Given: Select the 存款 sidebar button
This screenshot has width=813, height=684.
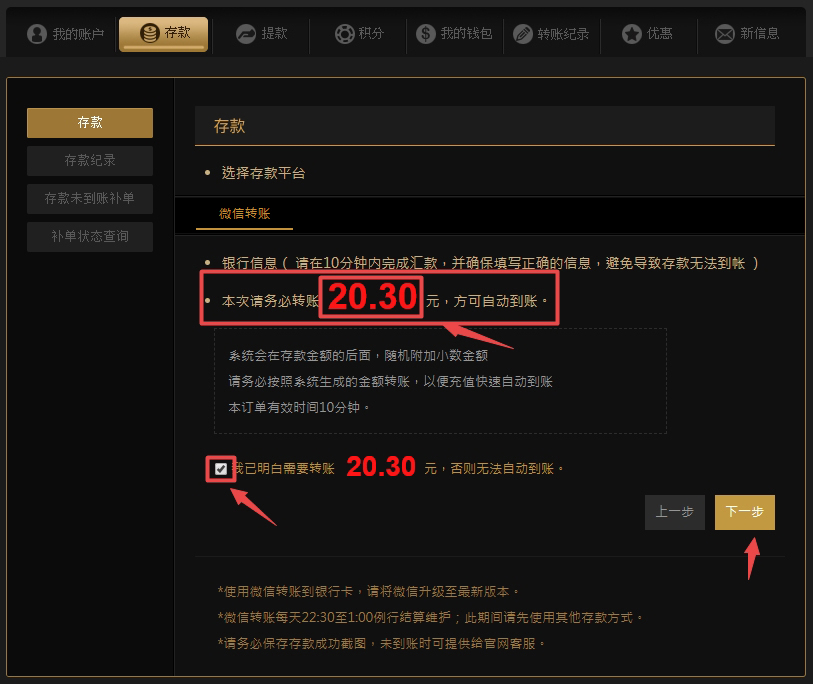Looking at the screenshot, I should point(90,123).
